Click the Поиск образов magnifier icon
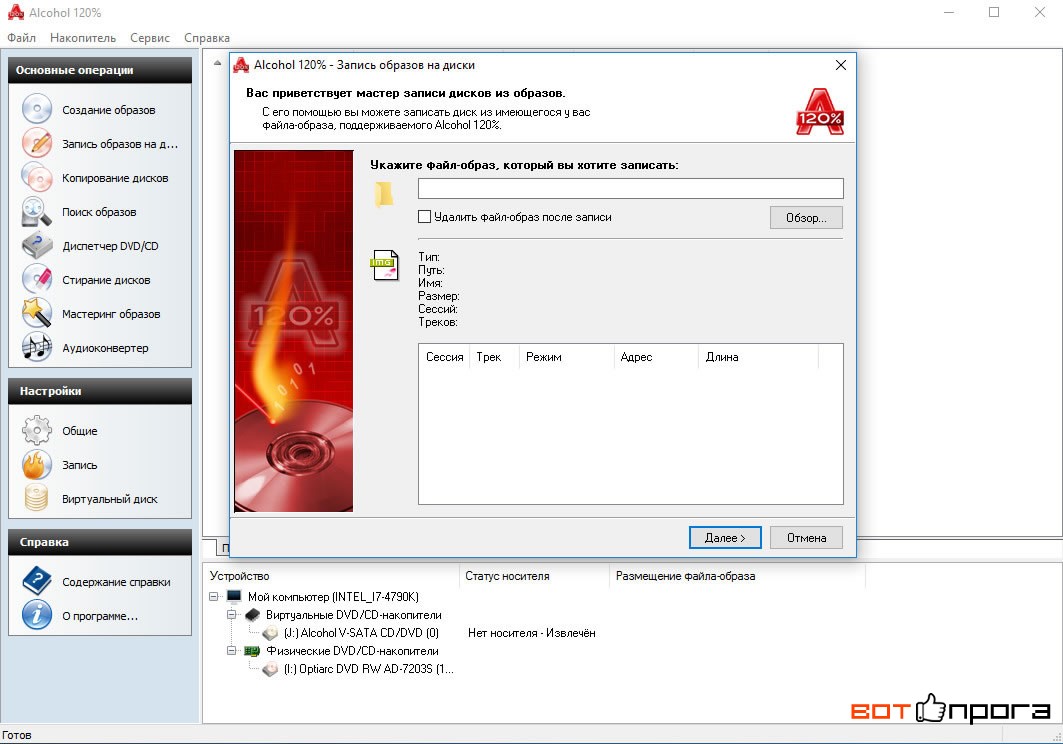This screenshot has height=744, width=1063. [37, 212]
